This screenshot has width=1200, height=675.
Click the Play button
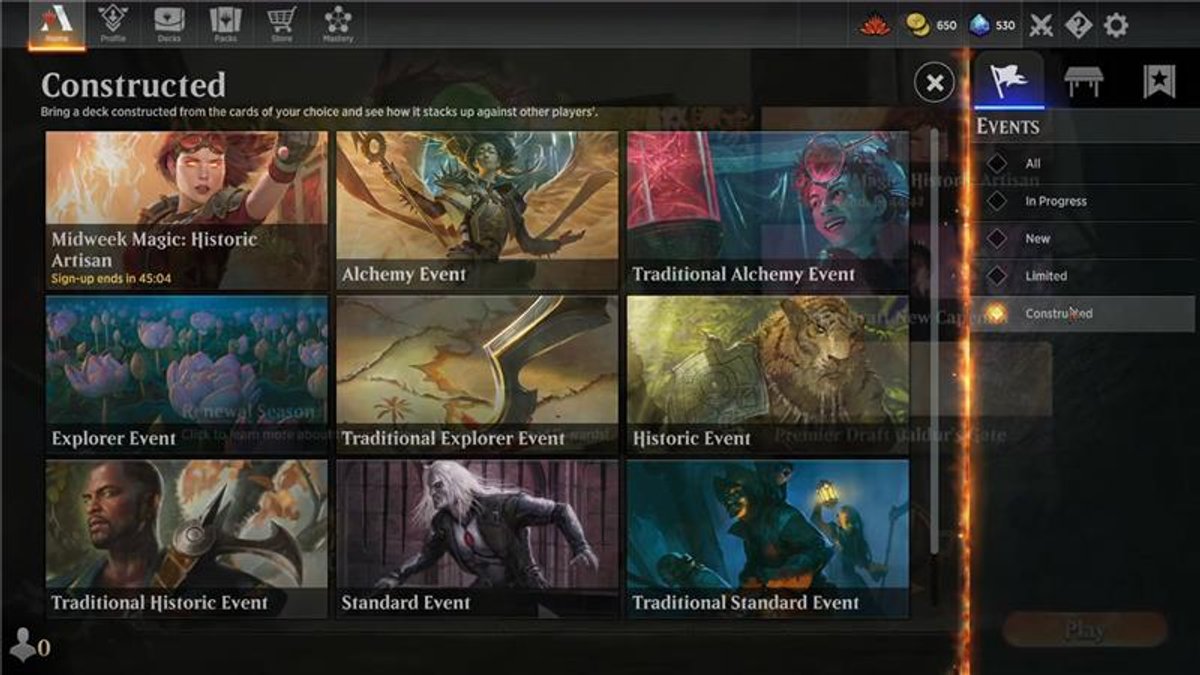(x=1085, y=630)
